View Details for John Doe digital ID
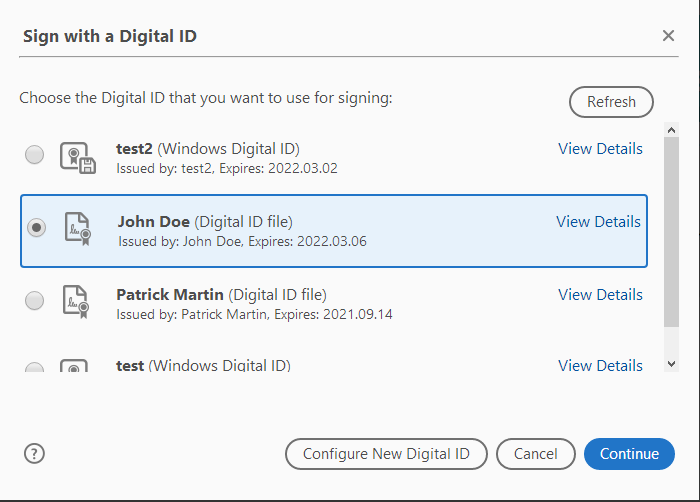700x502 pixels. click(598, 221)
